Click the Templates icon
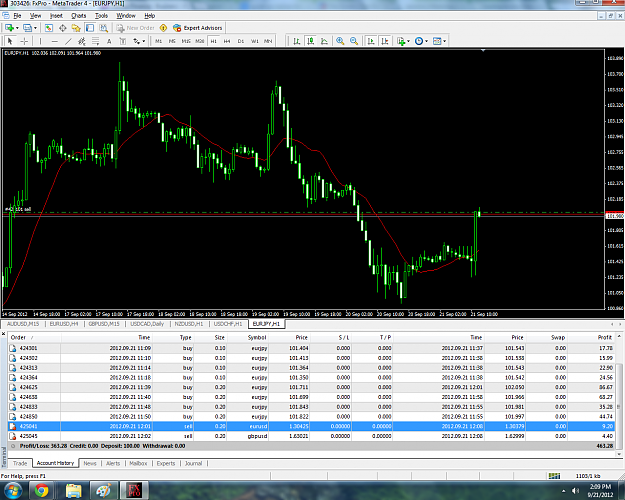Viewport: 625px width, 500px height. pos(437,41)
